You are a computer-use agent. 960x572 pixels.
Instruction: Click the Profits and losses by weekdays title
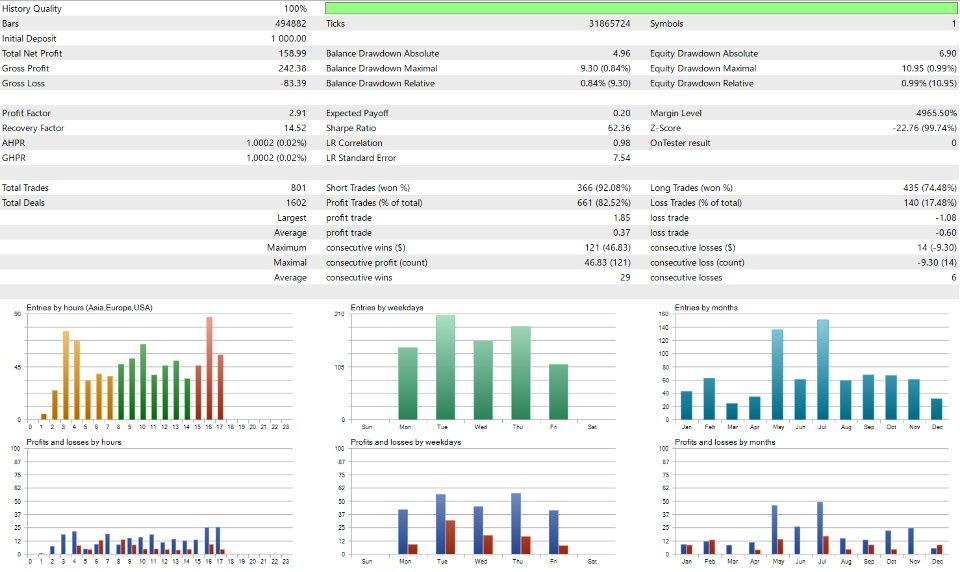click(406, 442)
